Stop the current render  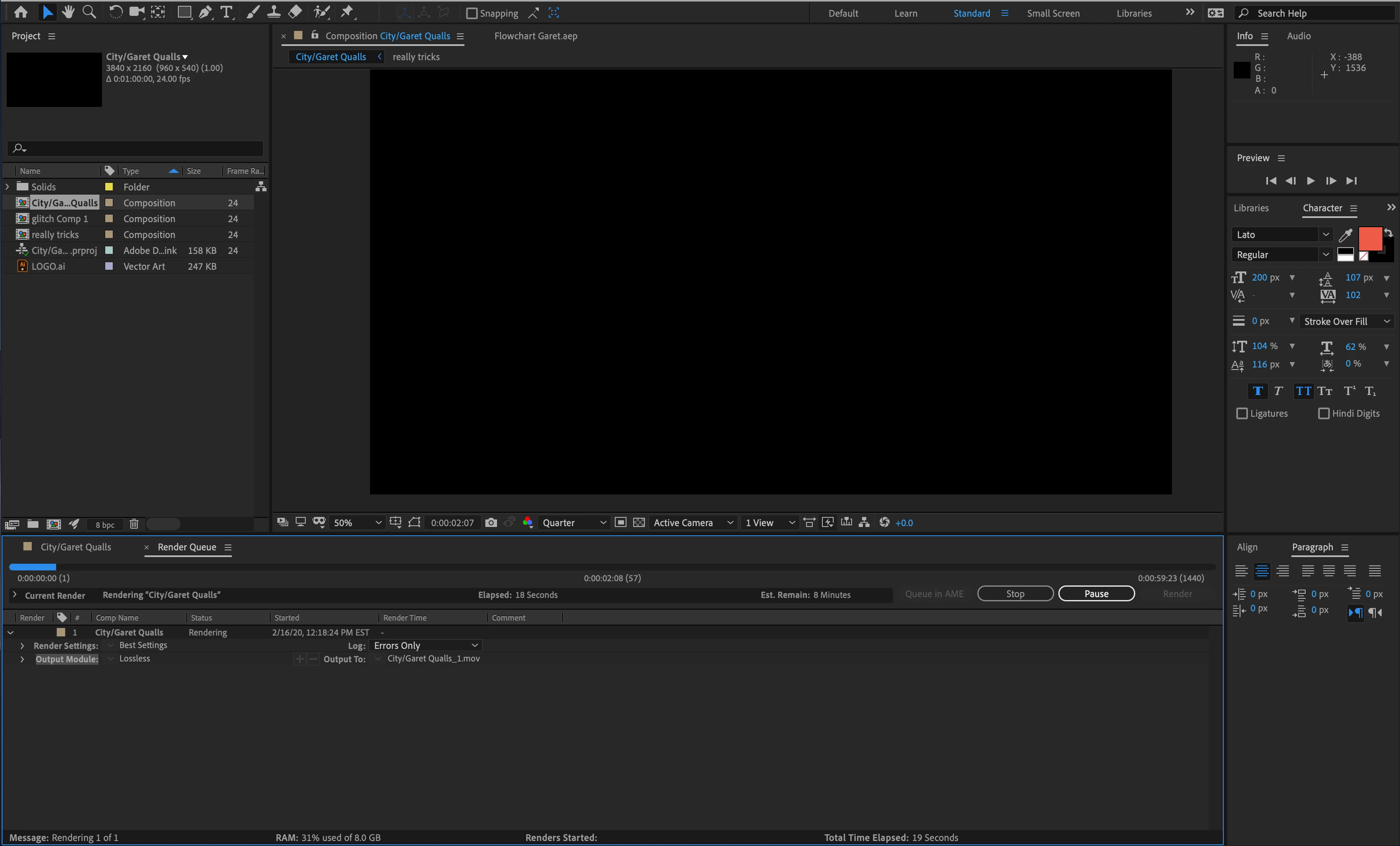coord(1015,594)
